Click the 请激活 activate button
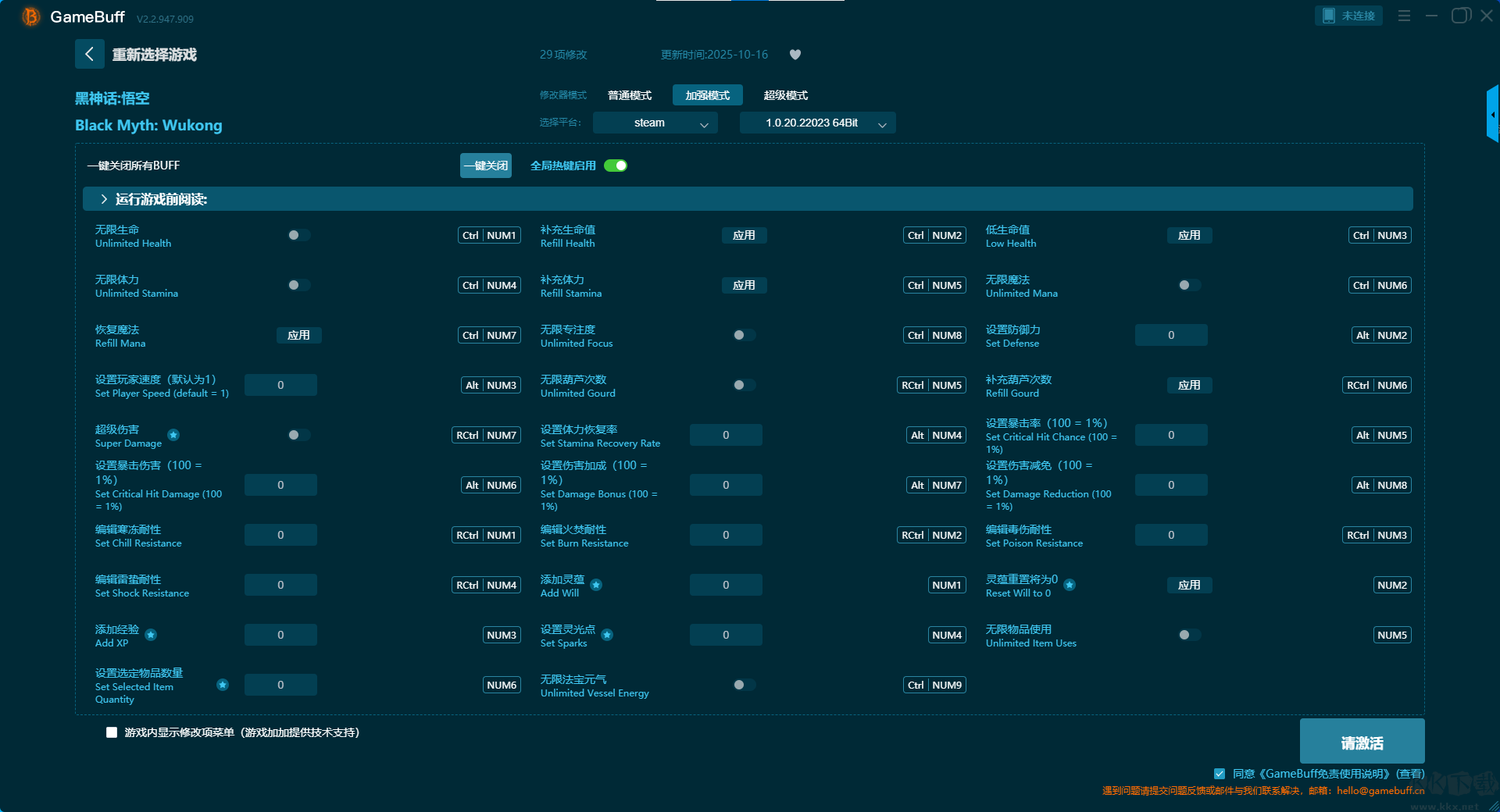The width and height of the screenshot is (1500, 812). point(1362,742)
